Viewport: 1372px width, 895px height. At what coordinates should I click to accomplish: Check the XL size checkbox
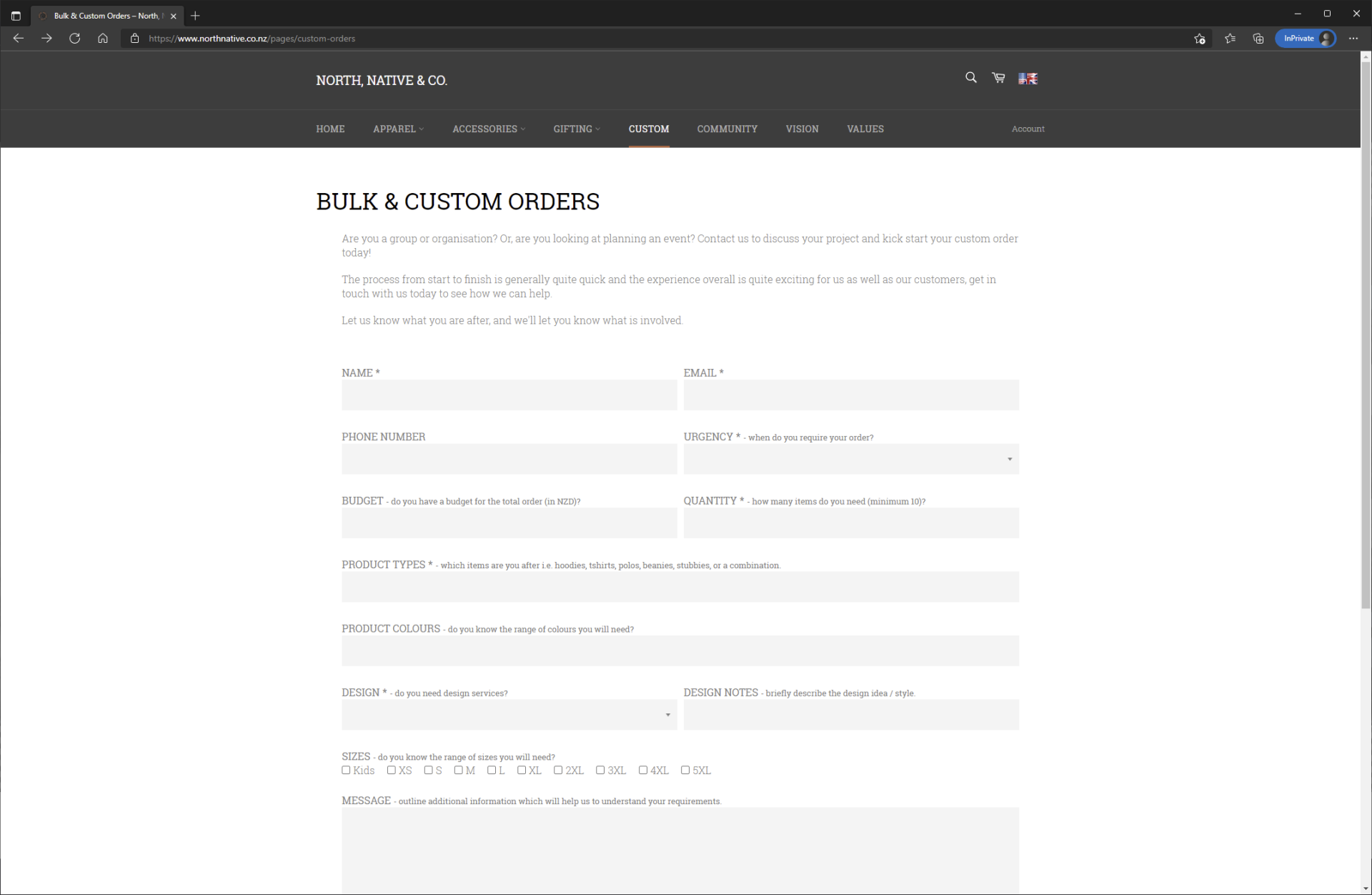click(522, 770)
